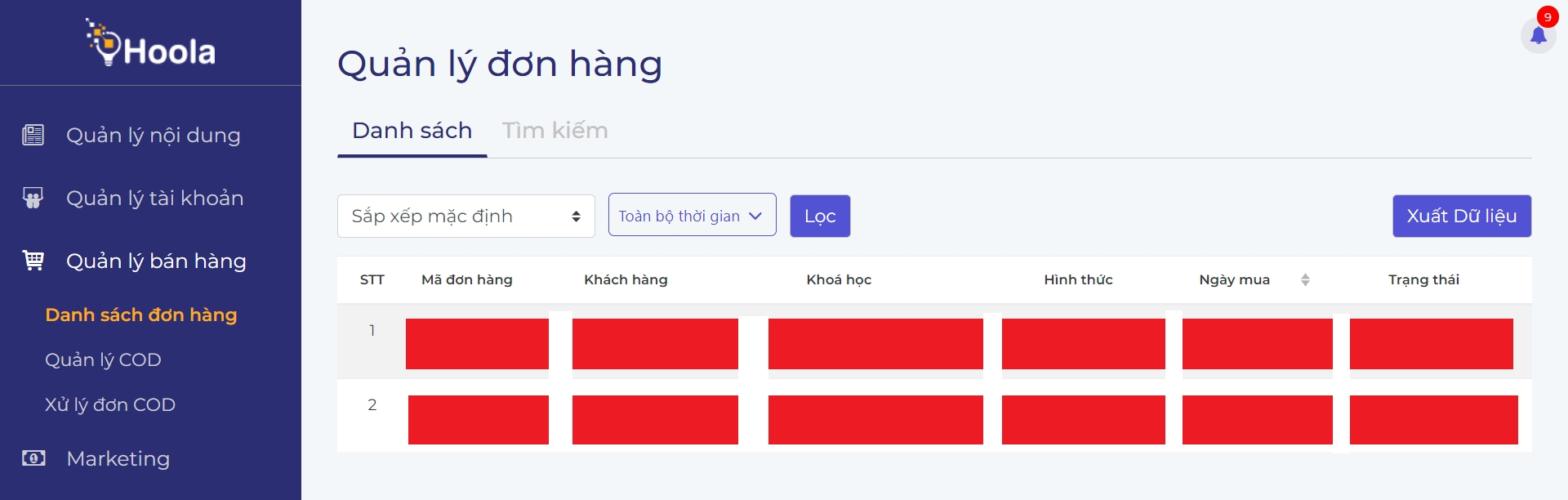Open Quản lý COD submenu item
1568x500 pixels.
click(x=103, y=360)
